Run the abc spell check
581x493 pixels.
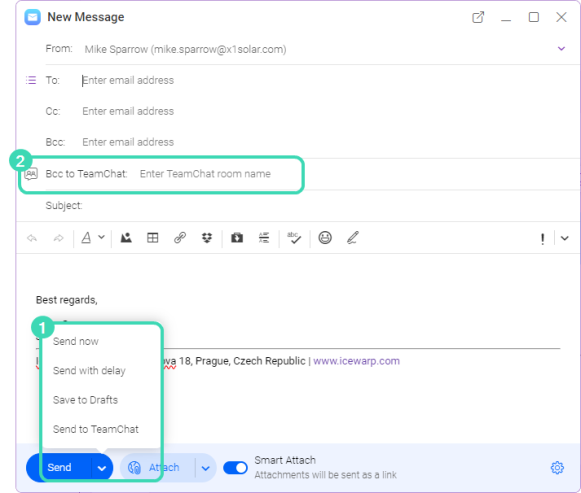[x=294, y=237]
